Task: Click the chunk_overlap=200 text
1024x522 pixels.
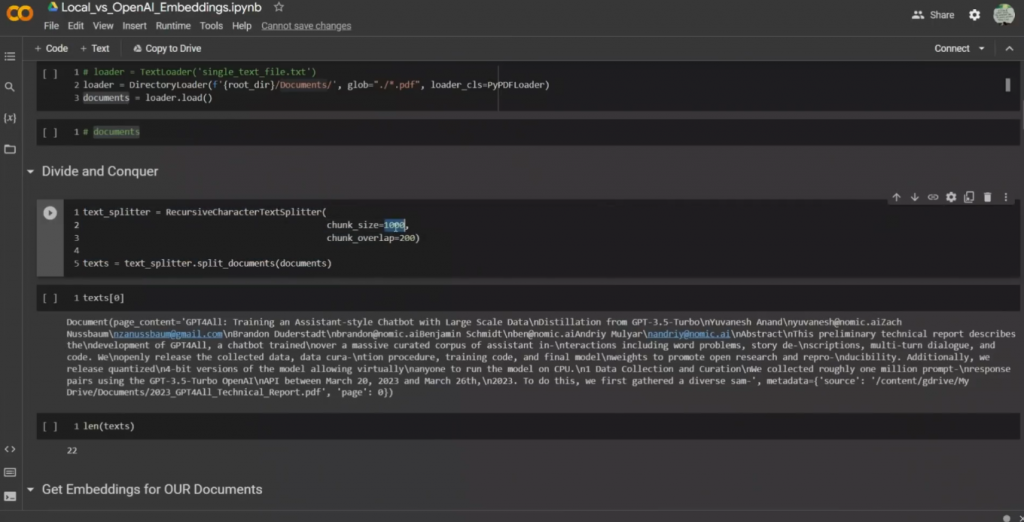Action: (x=373, y=238)
